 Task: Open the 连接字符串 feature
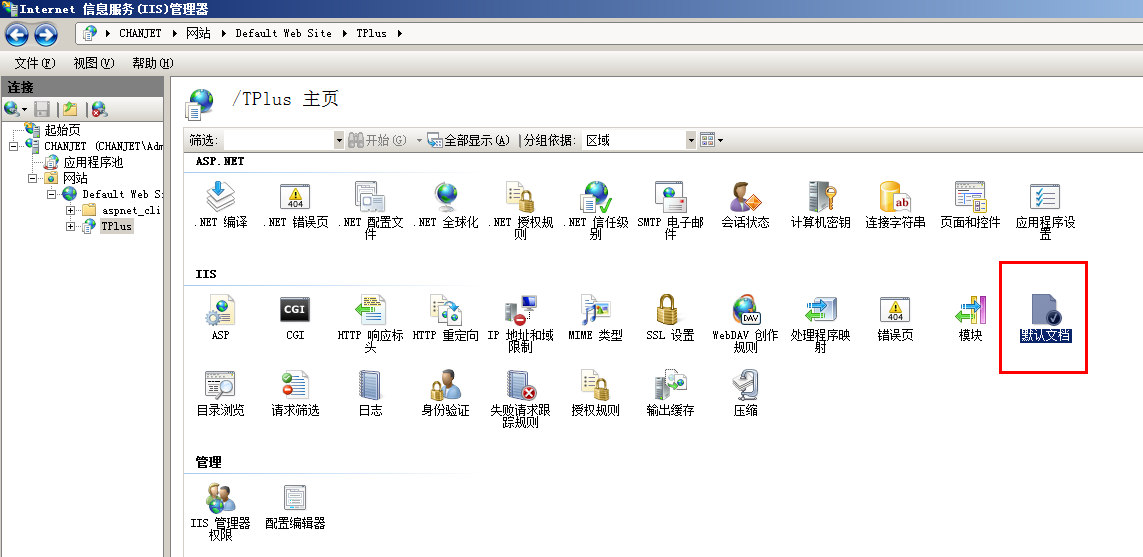895,205
